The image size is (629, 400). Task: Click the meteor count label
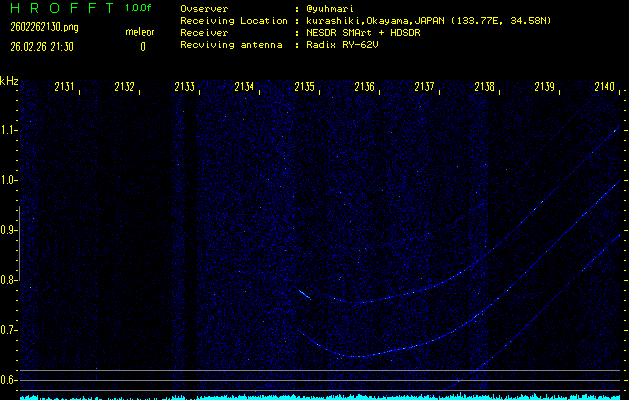click(x=139, y=32)
